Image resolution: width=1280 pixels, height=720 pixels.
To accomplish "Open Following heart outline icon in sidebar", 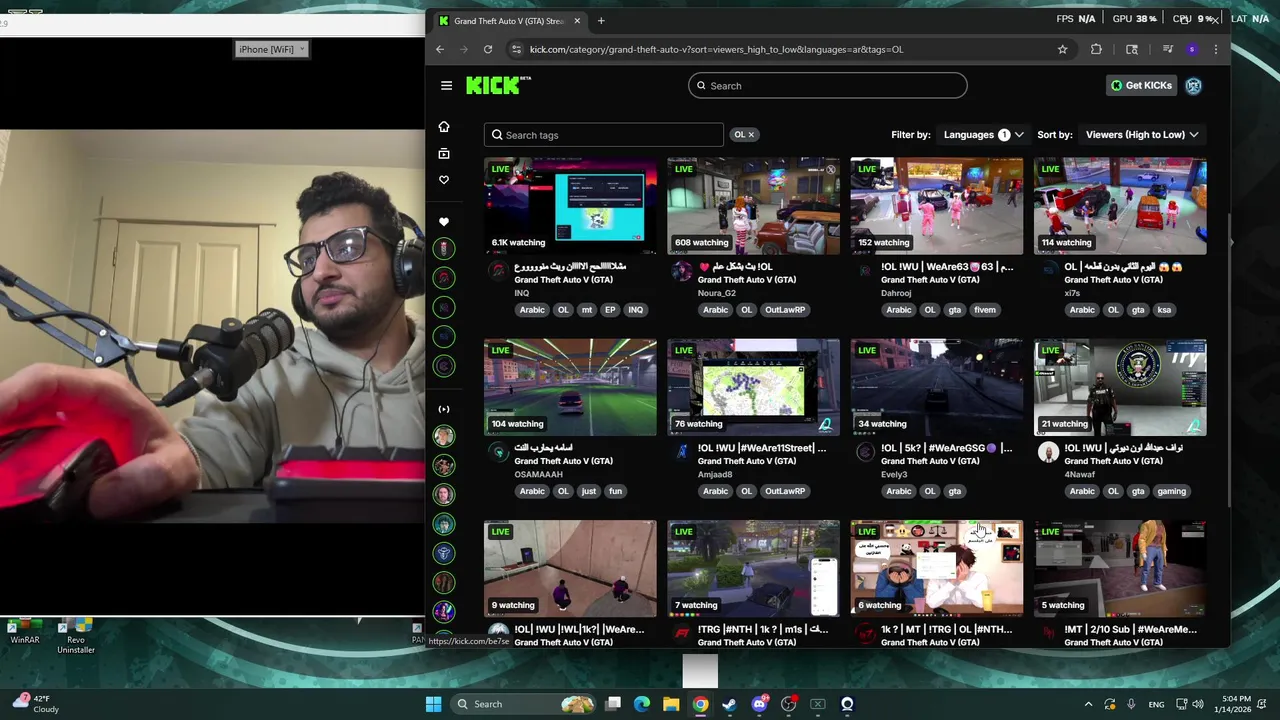I will pyautogui.click(x=444, y=180).
